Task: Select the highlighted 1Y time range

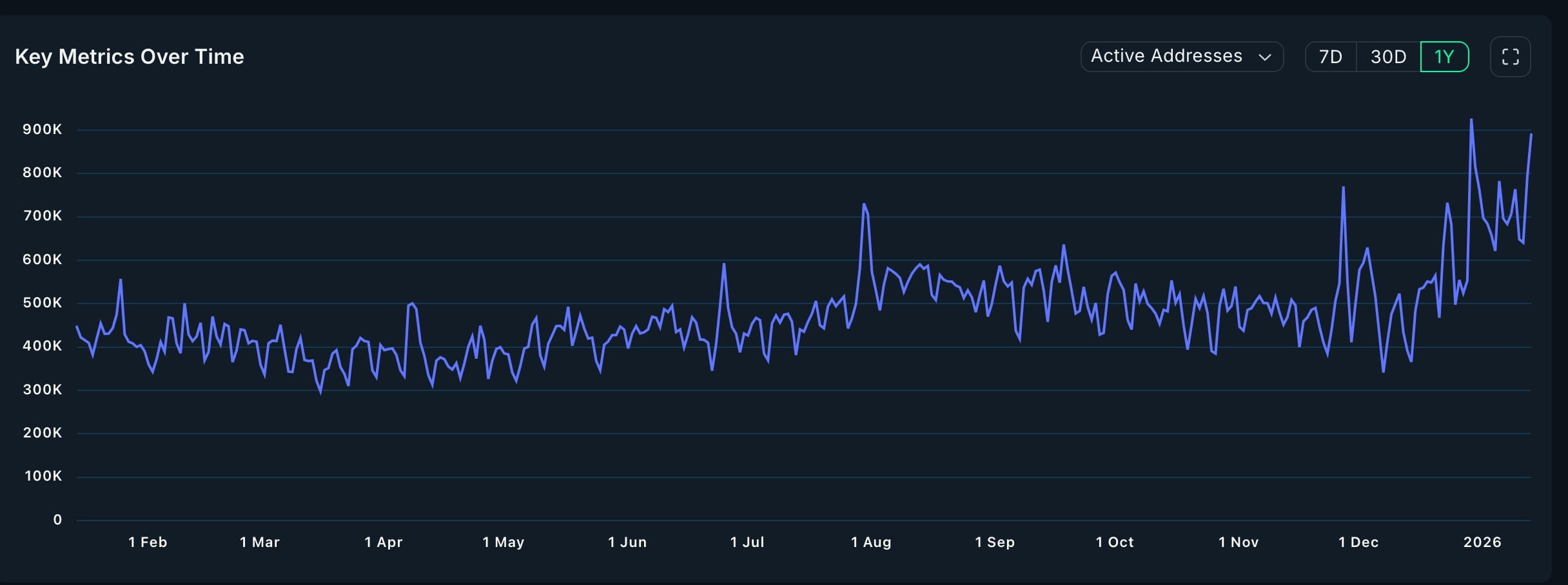Action: click(x=1445, y=56)
